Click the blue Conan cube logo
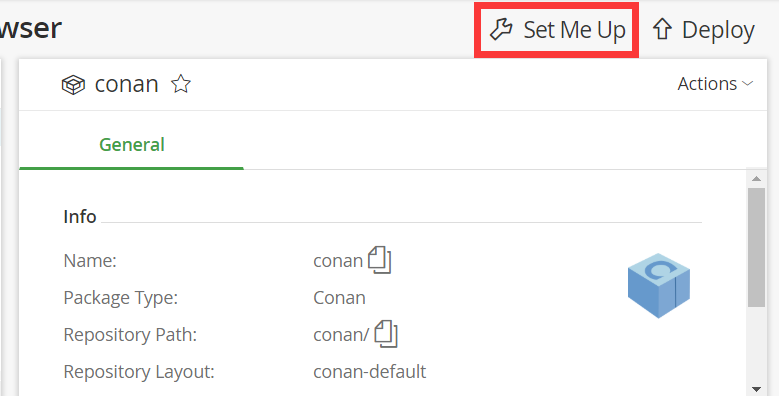The height and width of the screenshot is (396, 779). pyautogui.click(x=659, y=285)
